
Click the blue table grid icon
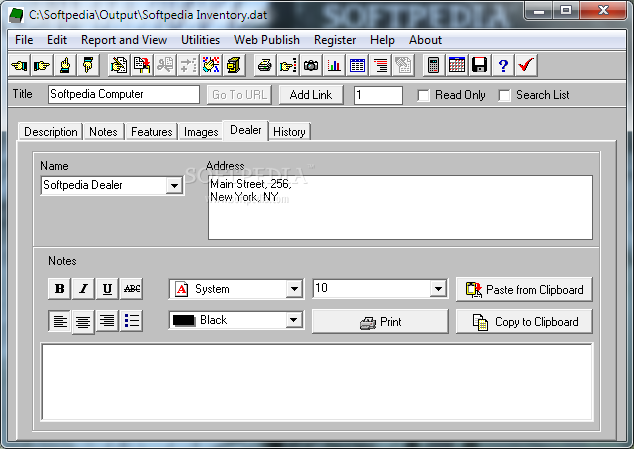357,65
